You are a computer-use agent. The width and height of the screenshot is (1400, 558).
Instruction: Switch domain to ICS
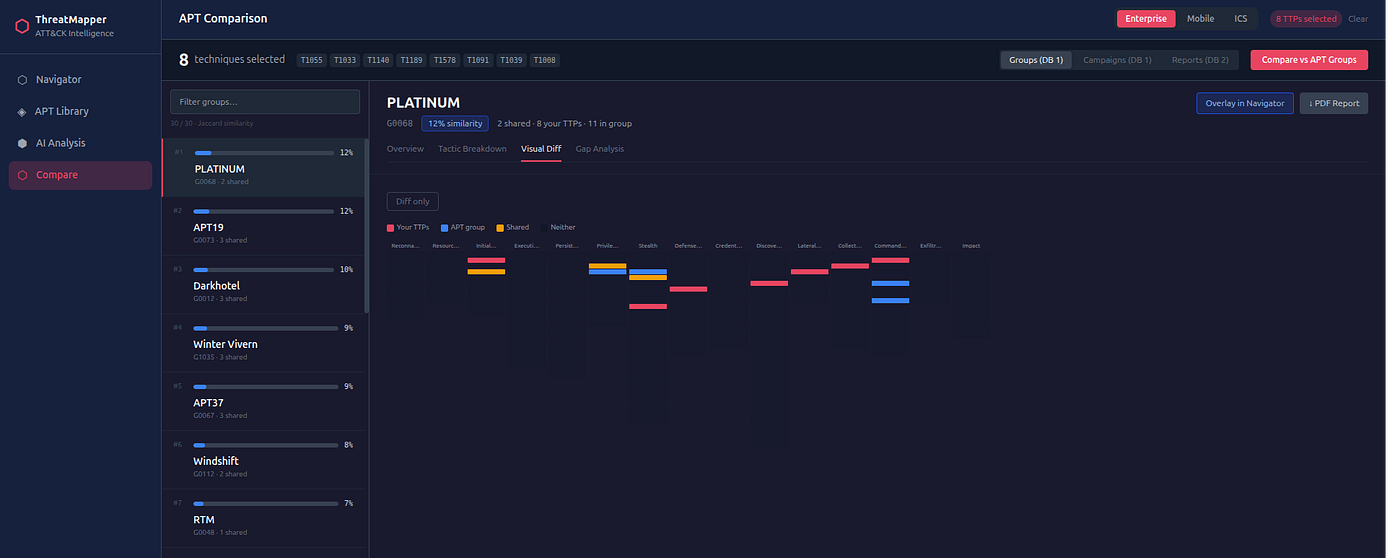(x=1240, y=19)
